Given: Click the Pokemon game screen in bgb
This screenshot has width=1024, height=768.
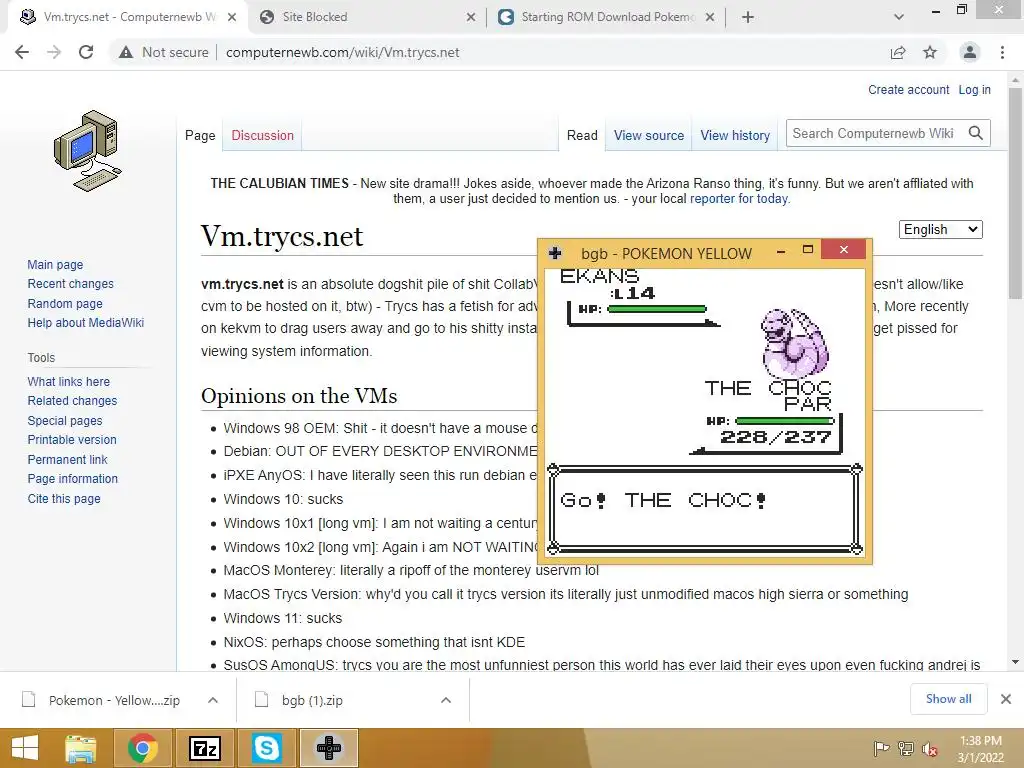Looking at the screenshot, I should pyautogui.click(x=705, y=413).
